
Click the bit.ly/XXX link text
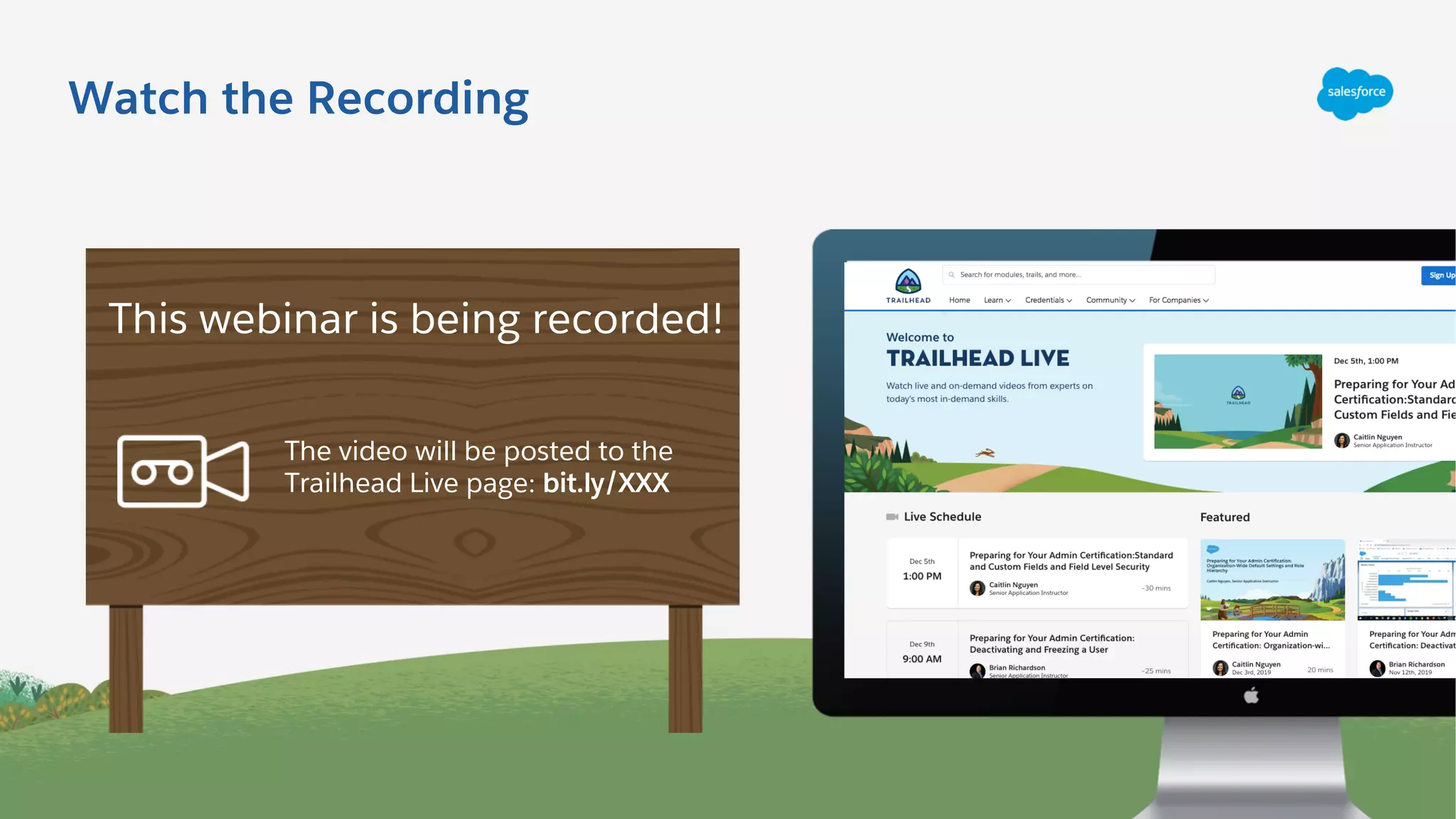tap(606, 483)
